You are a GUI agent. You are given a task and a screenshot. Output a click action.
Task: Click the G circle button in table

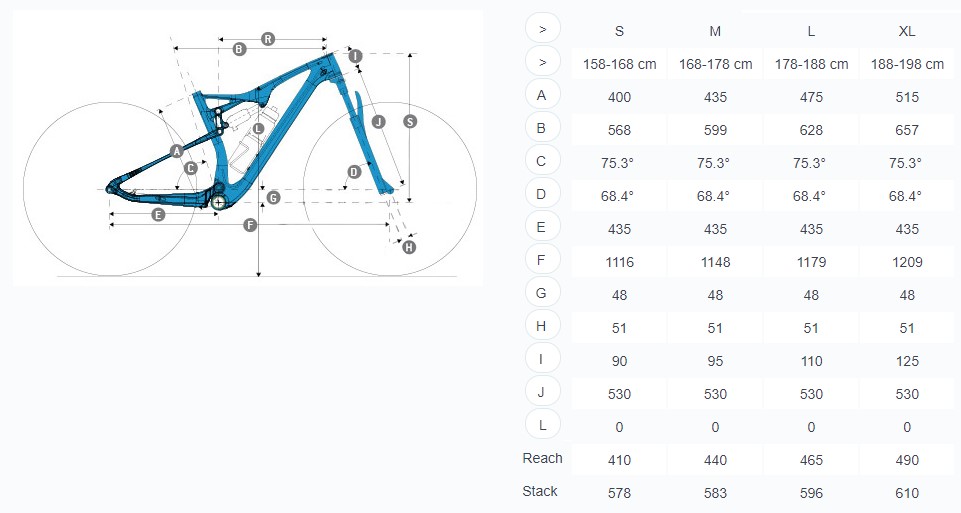click(542, 294)
